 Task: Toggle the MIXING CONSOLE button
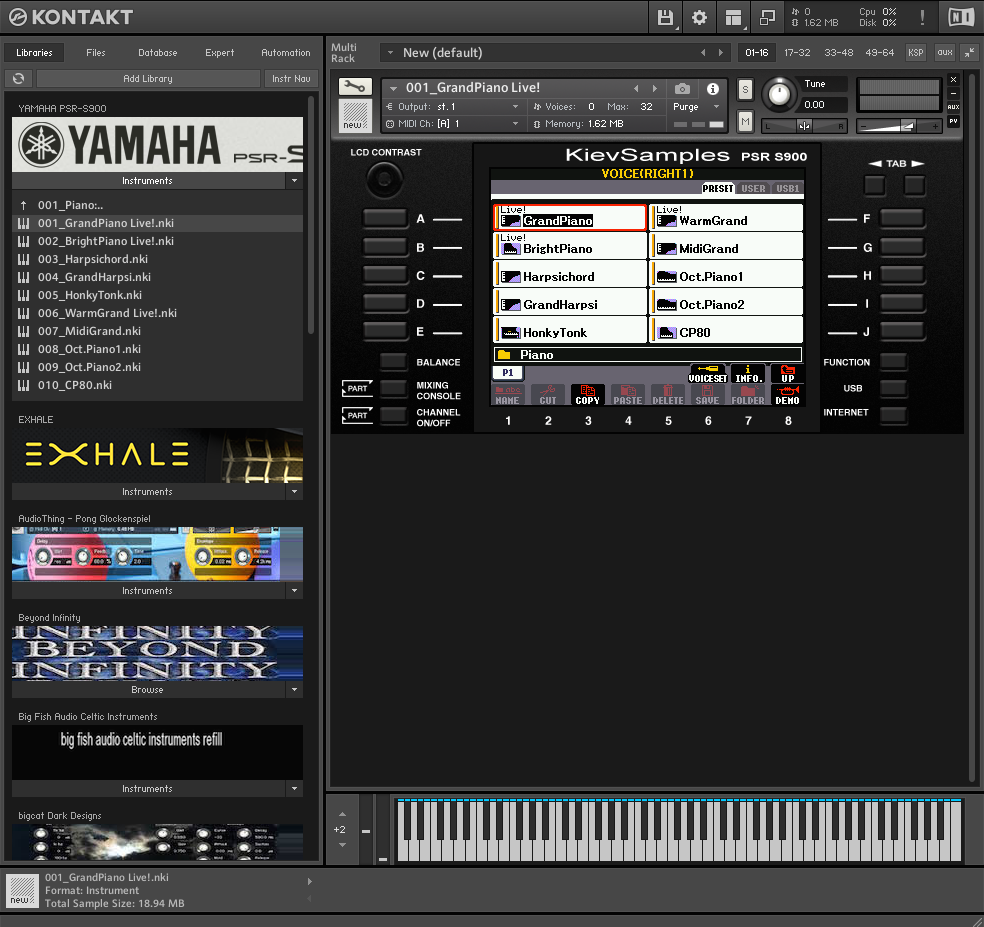[x=393, y=388]
